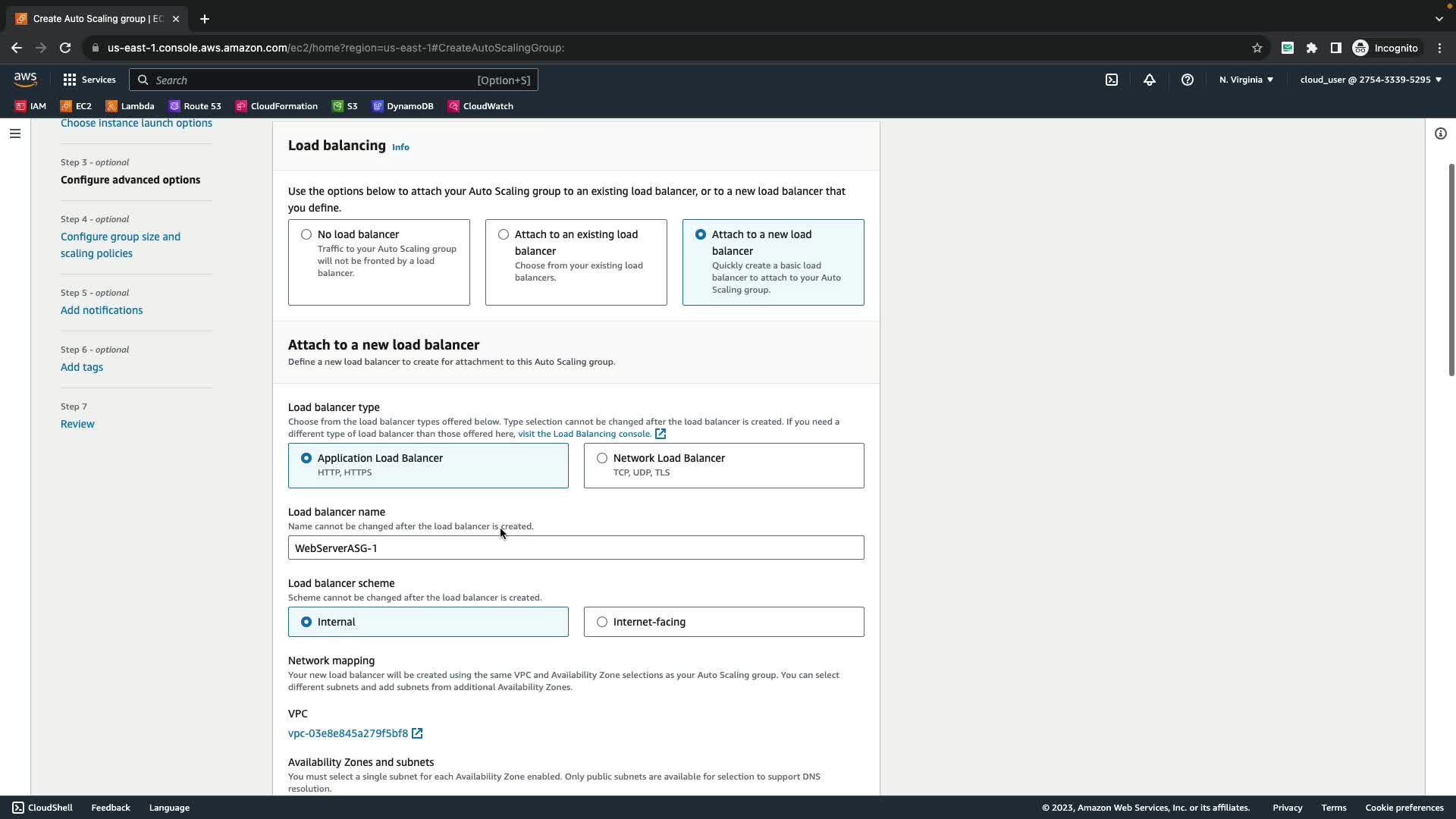This screenshot has height=819, width=1456.
Task: Open the Lambda bookmark shortcut
Action: (130, 106)
